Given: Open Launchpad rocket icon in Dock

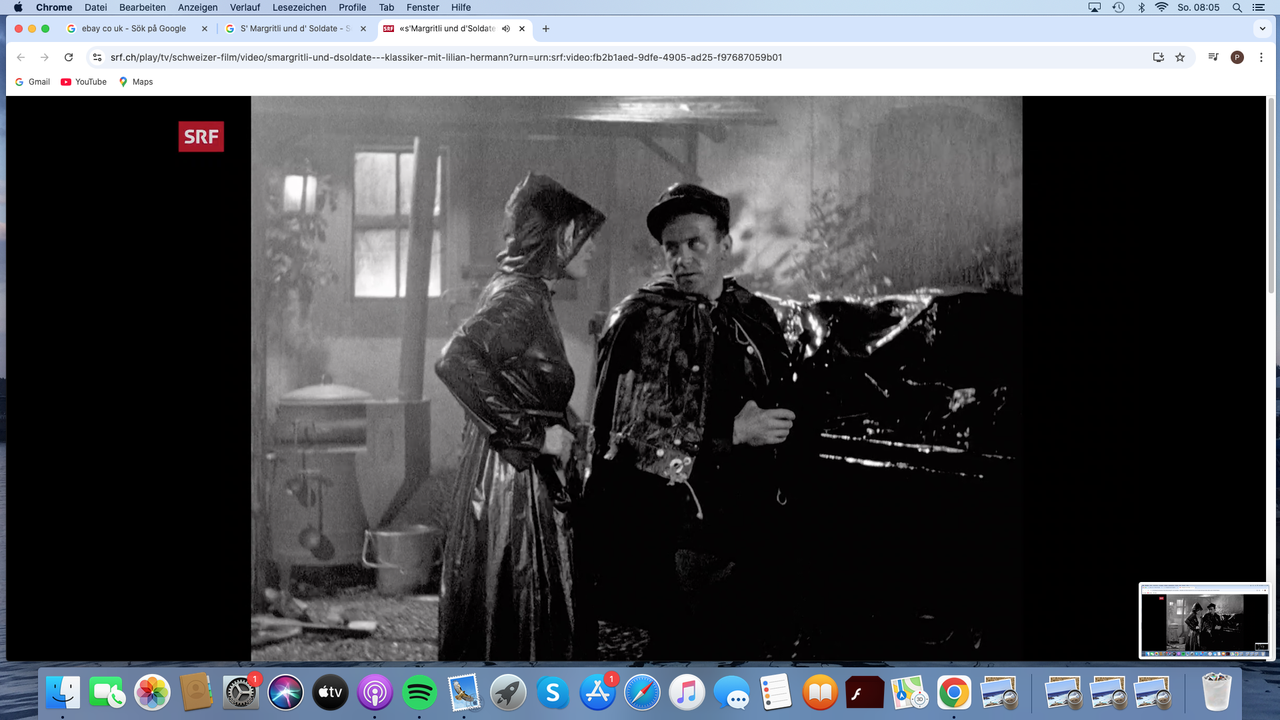Looking at the screenshot, I should point(508,691).
